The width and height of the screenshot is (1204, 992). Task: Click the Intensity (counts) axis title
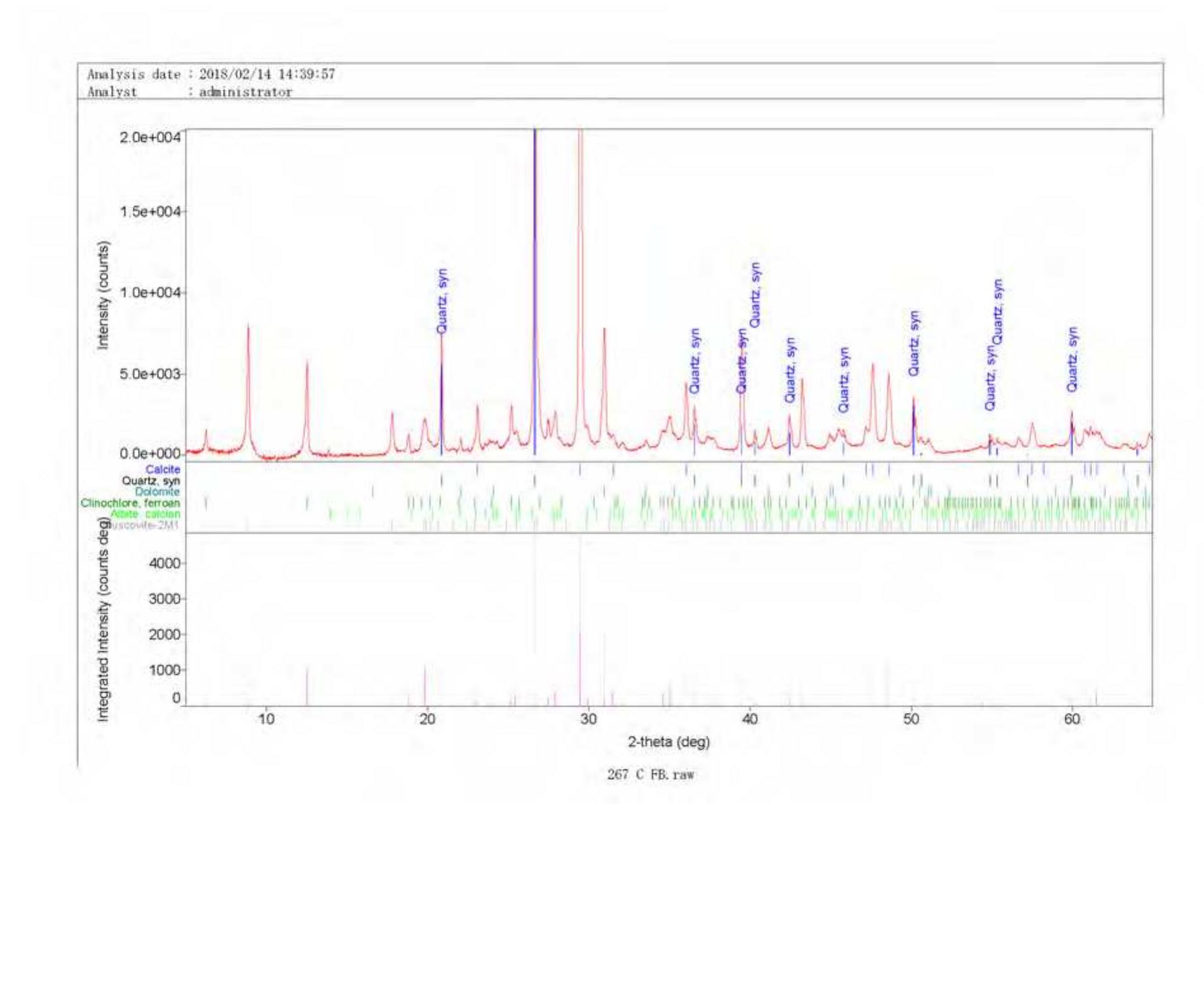pos(103,295)
